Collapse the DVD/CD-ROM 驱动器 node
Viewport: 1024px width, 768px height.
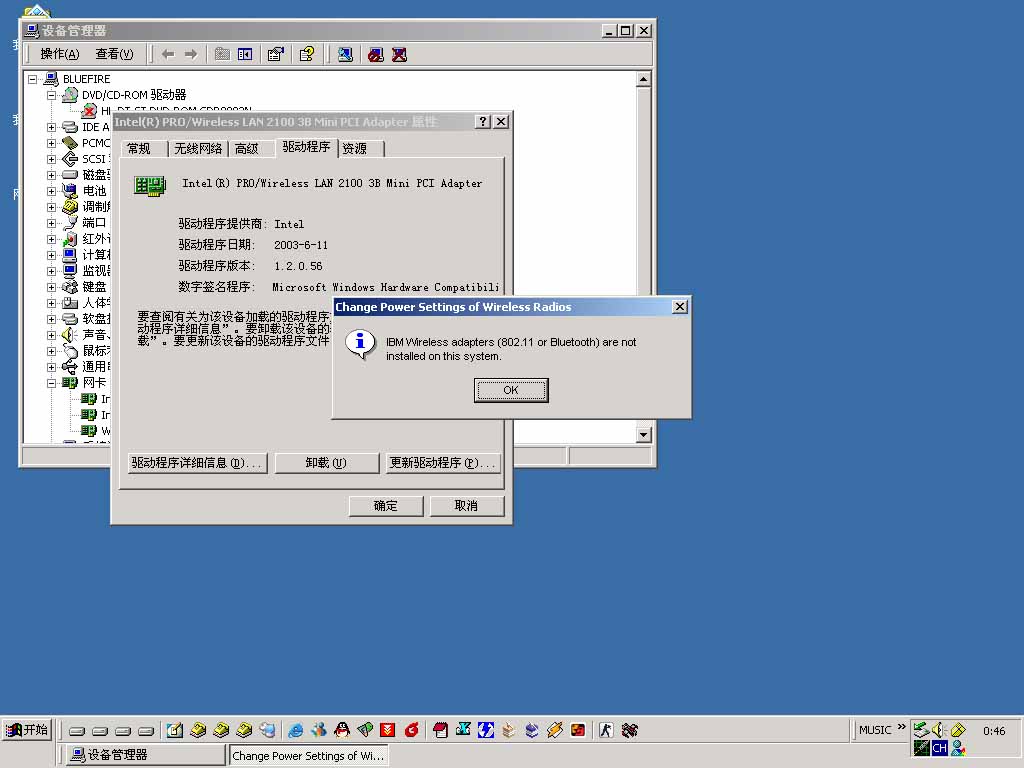click(52, 95)
